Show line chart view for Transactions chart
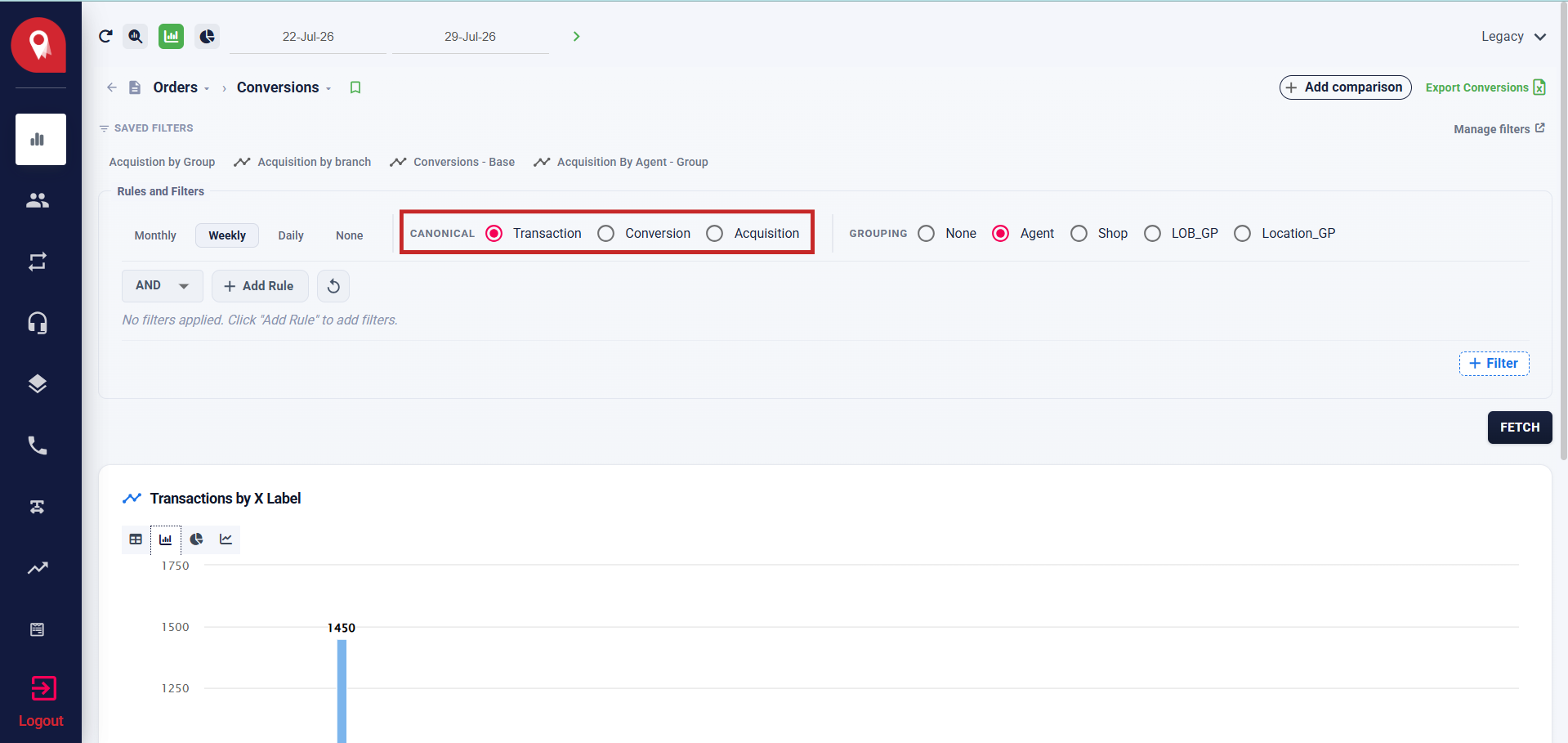The width and height of the screenshot is (1568, 743). tap(226, 539)
